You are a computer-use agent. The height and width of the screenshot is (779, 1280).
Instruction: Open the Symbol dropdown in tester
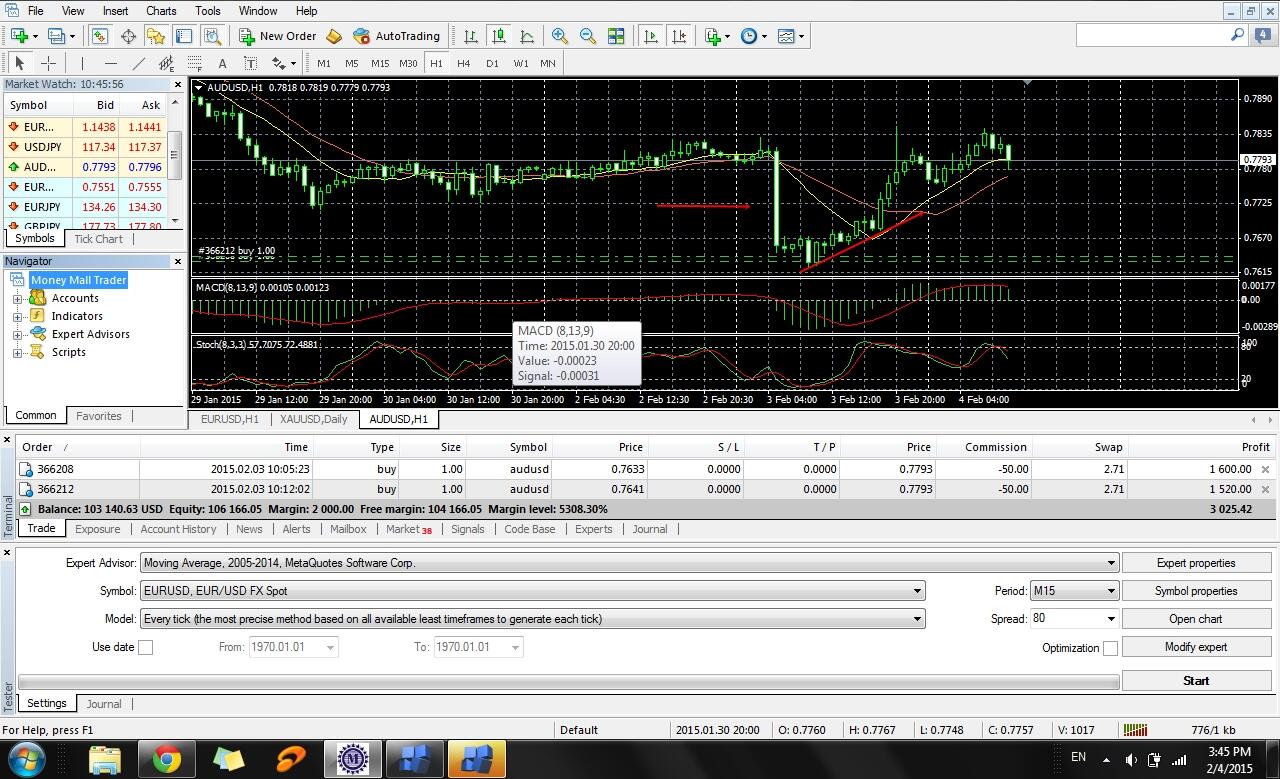[917, 591]
